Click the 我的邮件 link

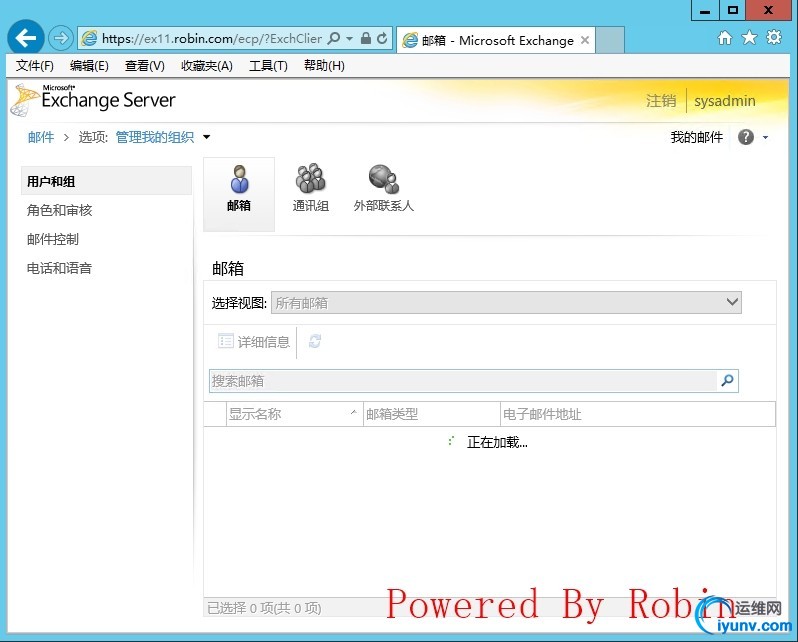696,137
